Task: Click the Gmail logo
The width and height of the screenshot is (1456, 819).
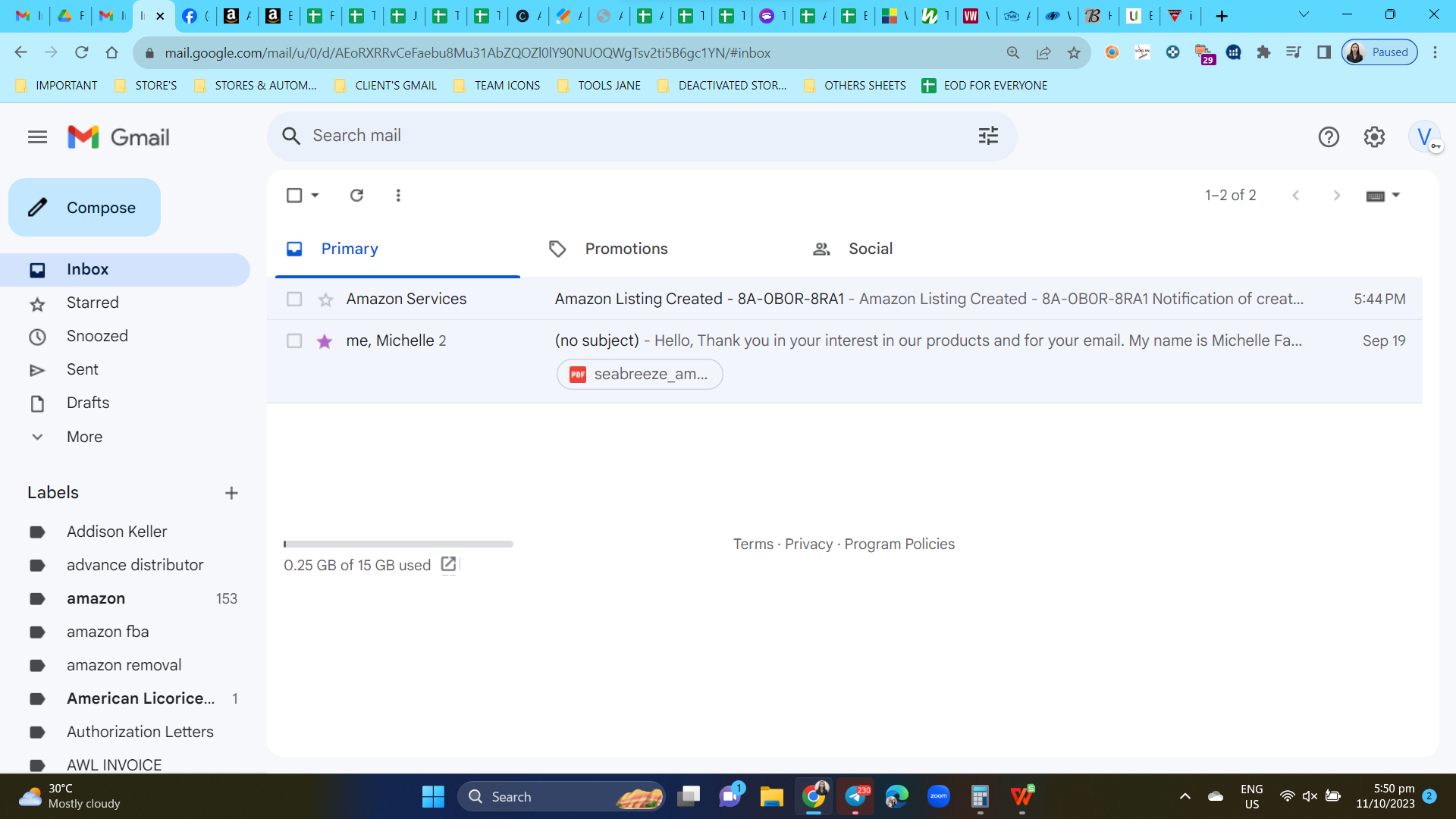Action: pyautogui.click(x=118, y=137)
